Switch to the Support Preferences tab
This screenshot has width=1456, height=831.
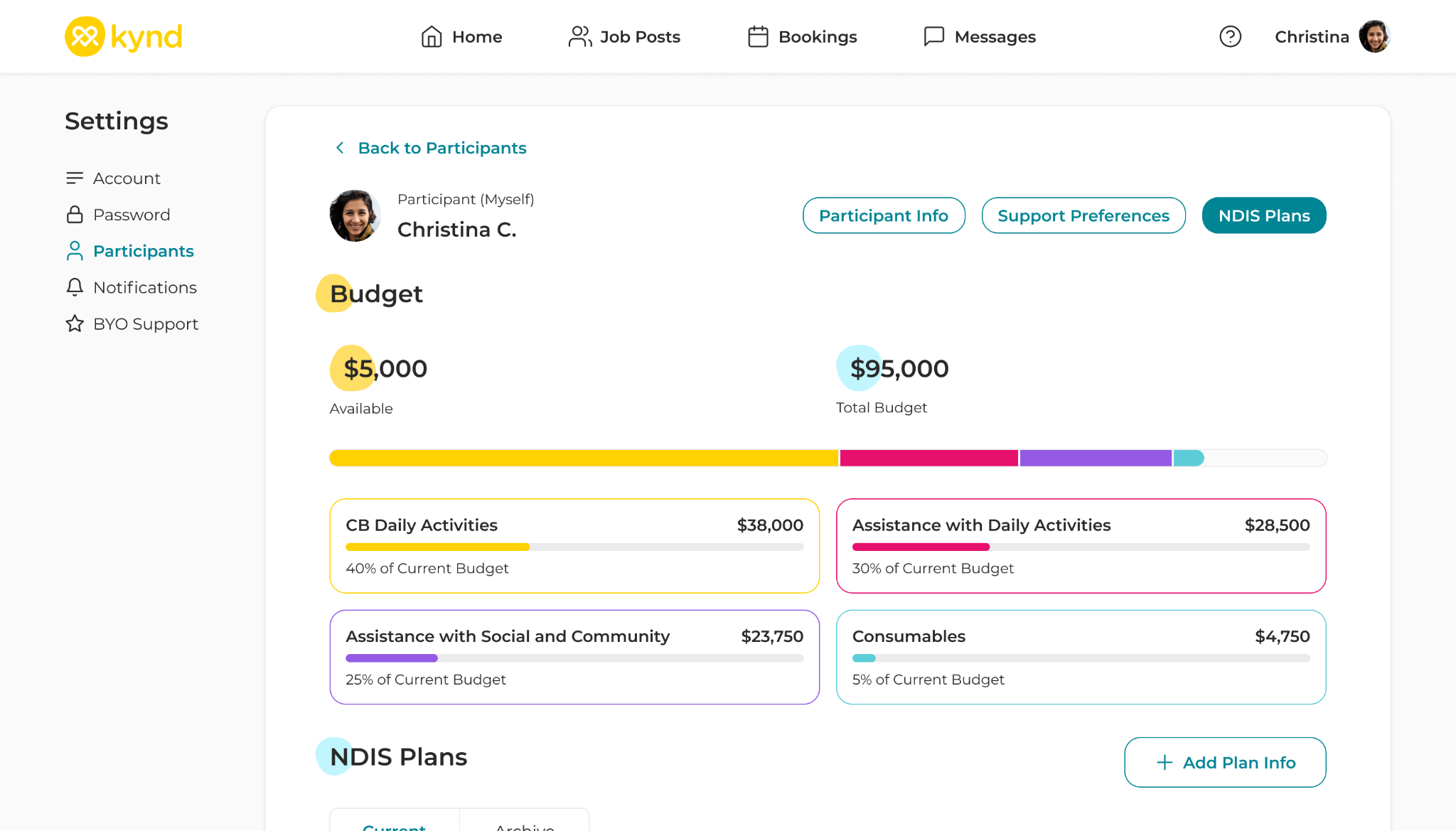pyautogui.click(x=1083, y=215)
